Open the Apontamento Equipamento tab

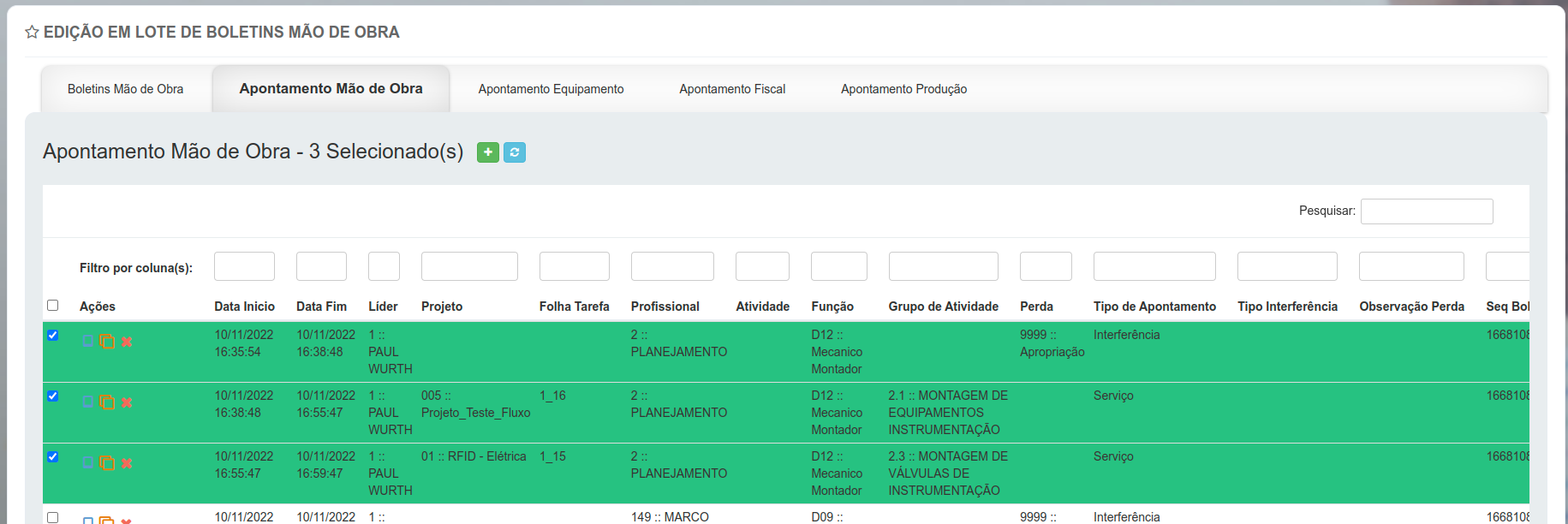tap(551, 89)
